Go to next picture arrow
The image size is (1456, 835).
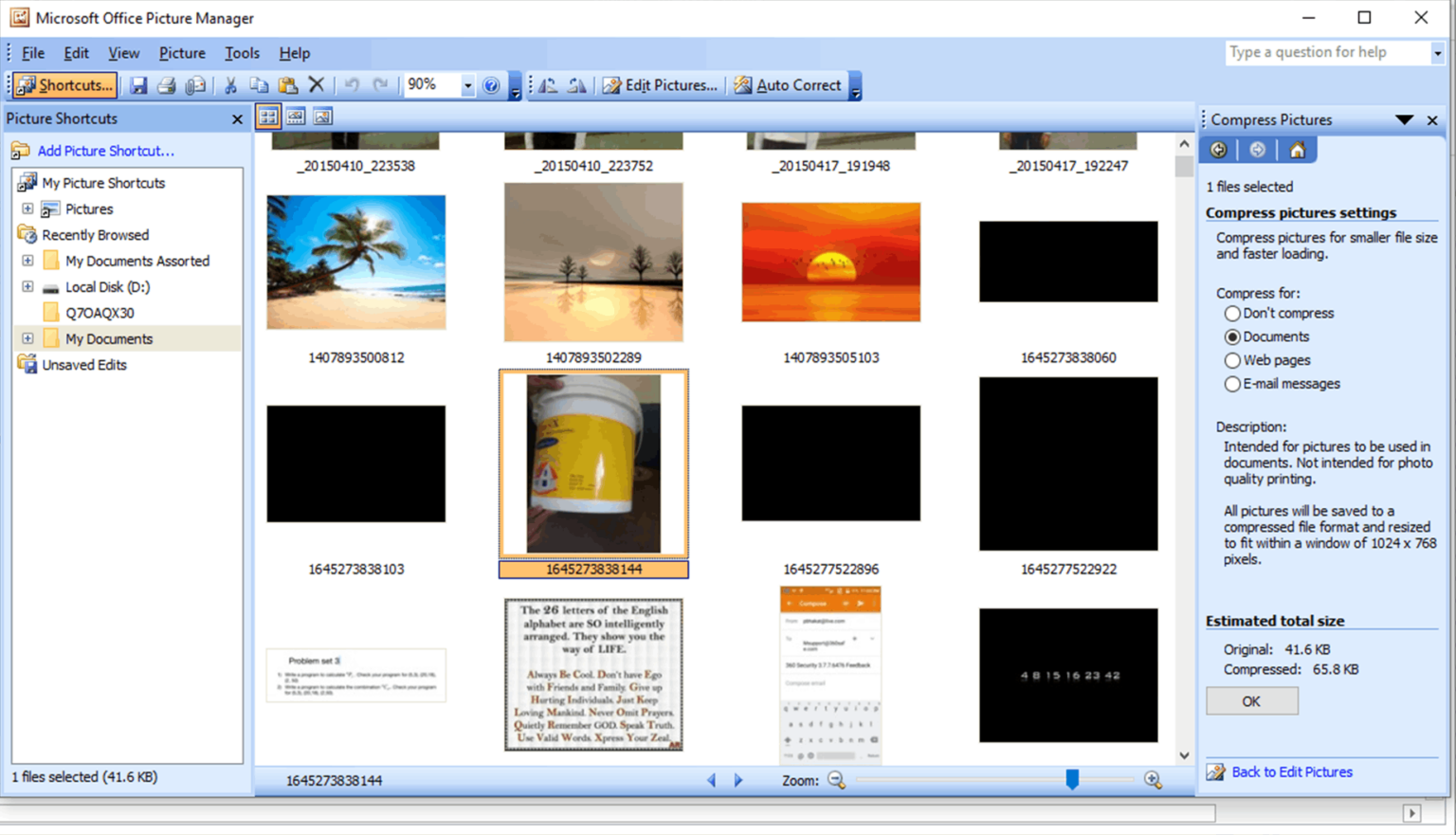[738, 780]
